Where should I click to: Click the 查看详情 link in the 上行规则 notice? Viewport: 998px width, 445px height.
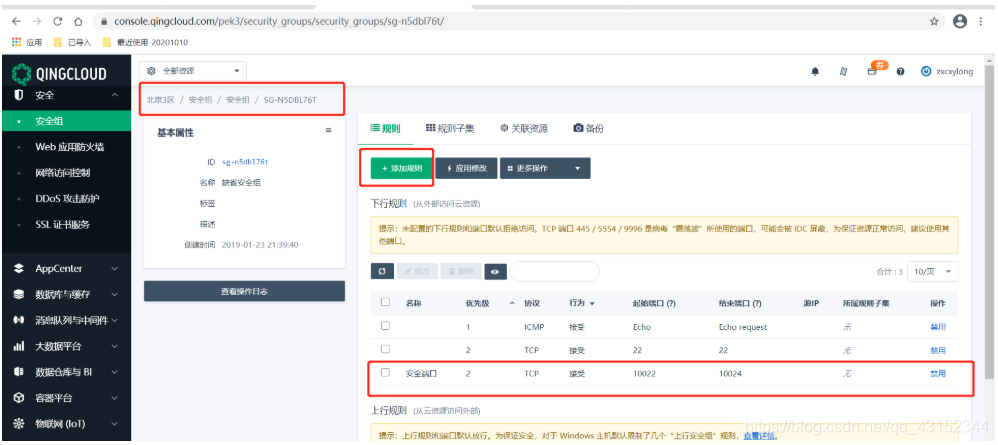[x=761, y=436]
